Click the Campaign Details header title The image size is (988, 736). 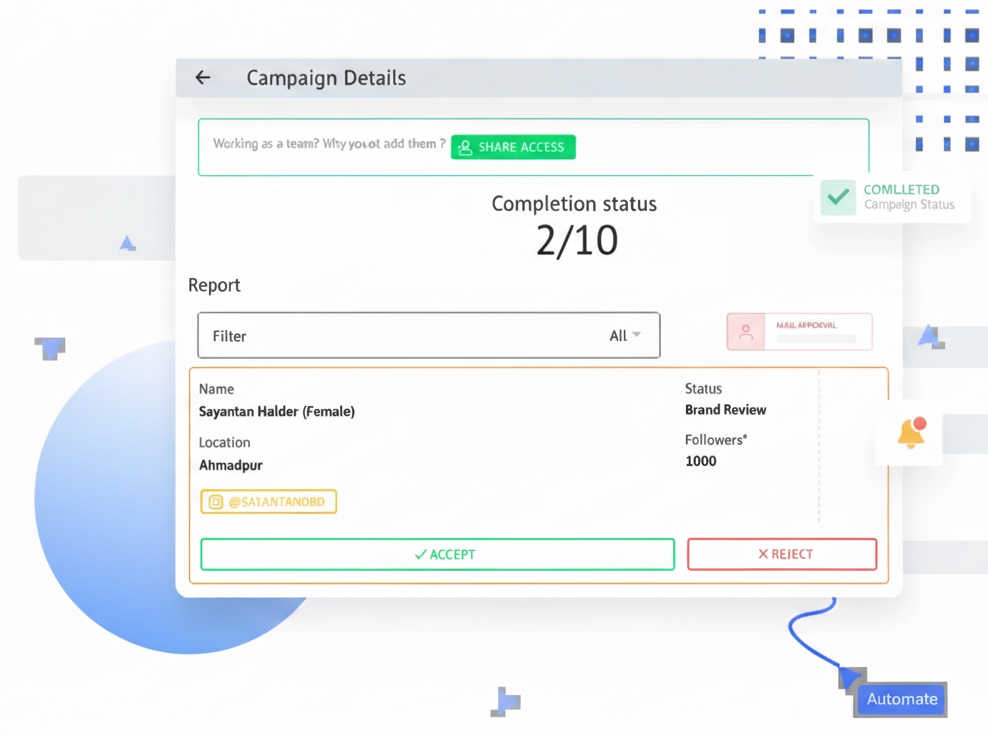(326, 78)
